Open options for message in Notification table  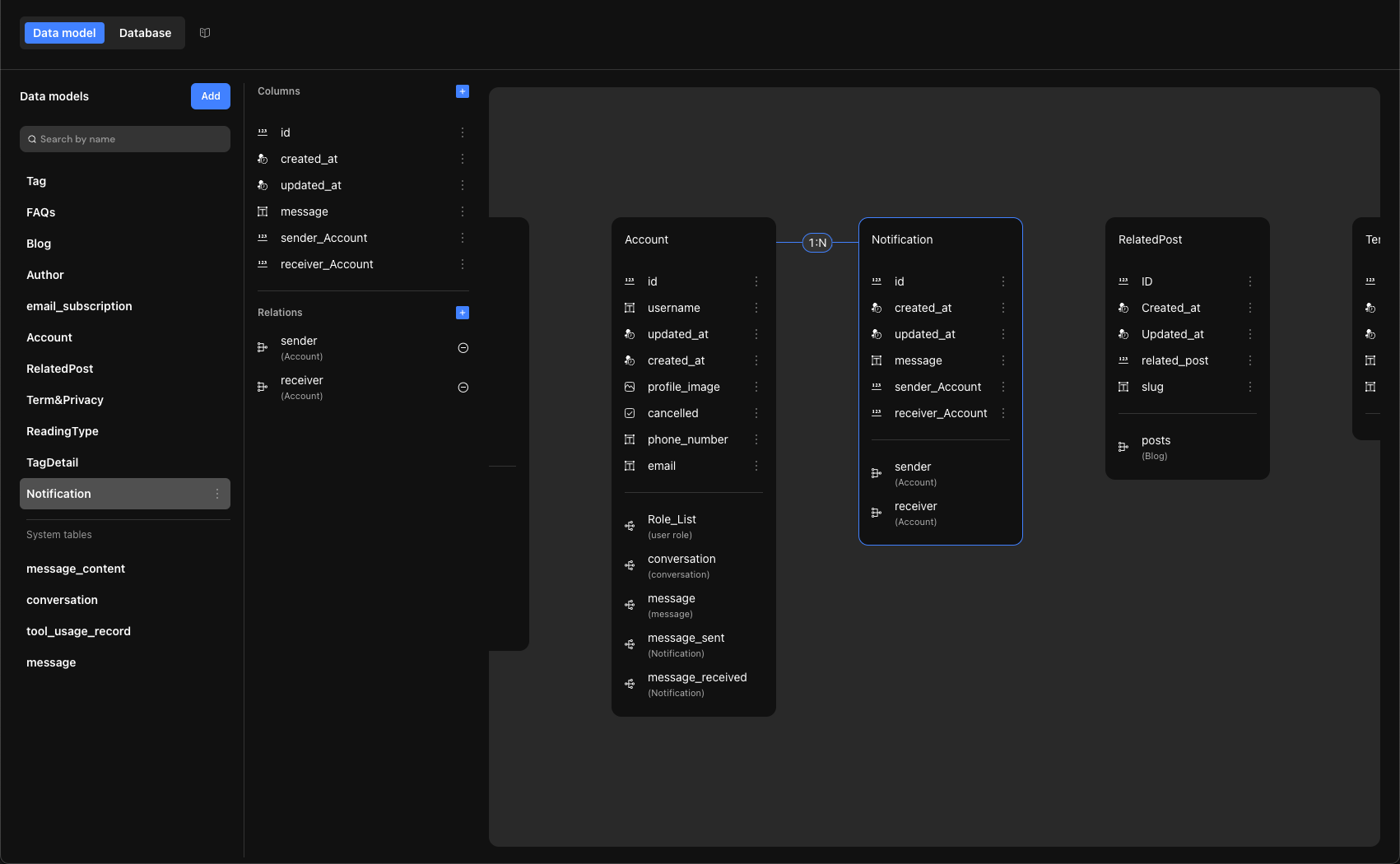1003,360
